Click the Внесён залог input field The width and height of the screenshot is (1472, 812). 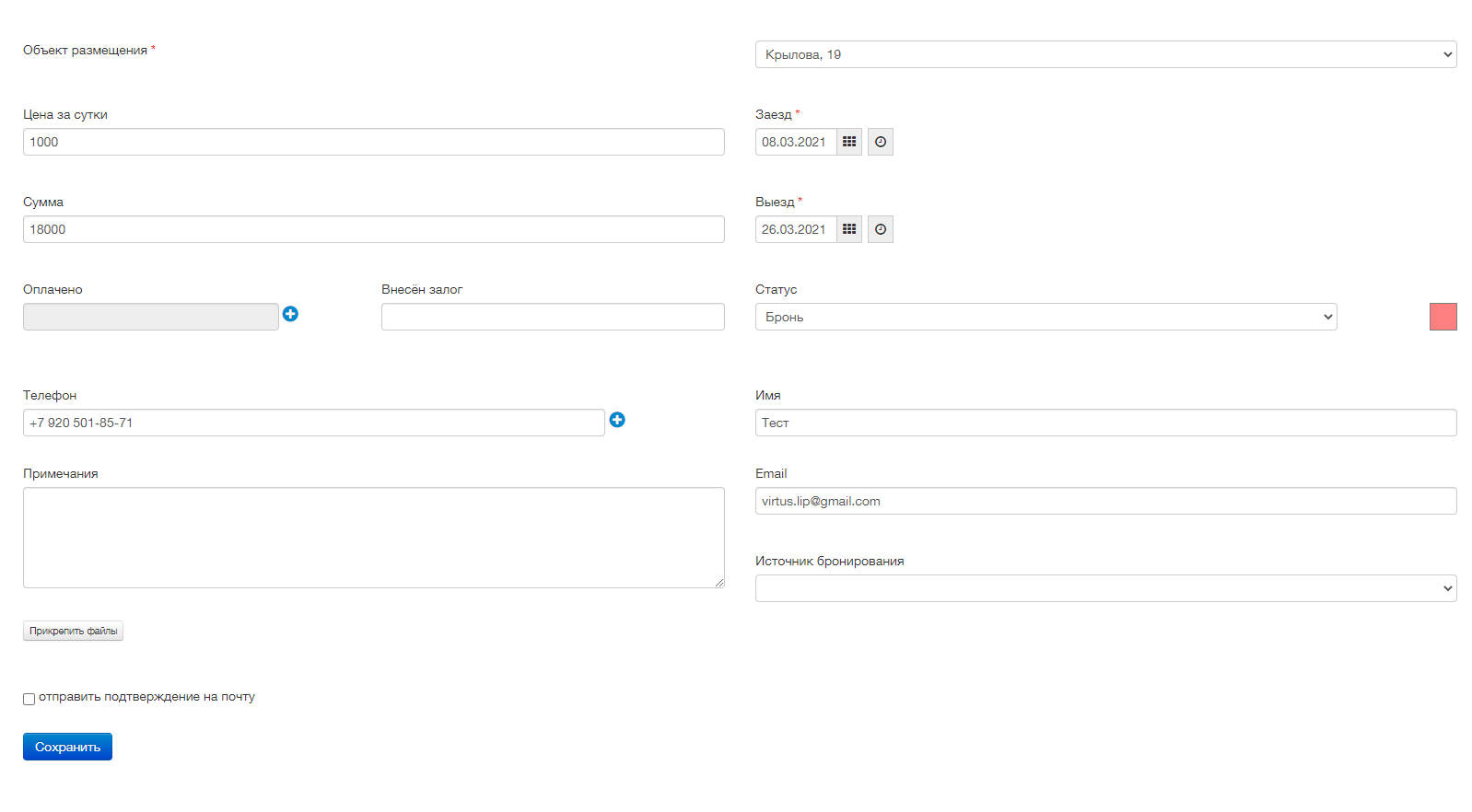[553, 317]
